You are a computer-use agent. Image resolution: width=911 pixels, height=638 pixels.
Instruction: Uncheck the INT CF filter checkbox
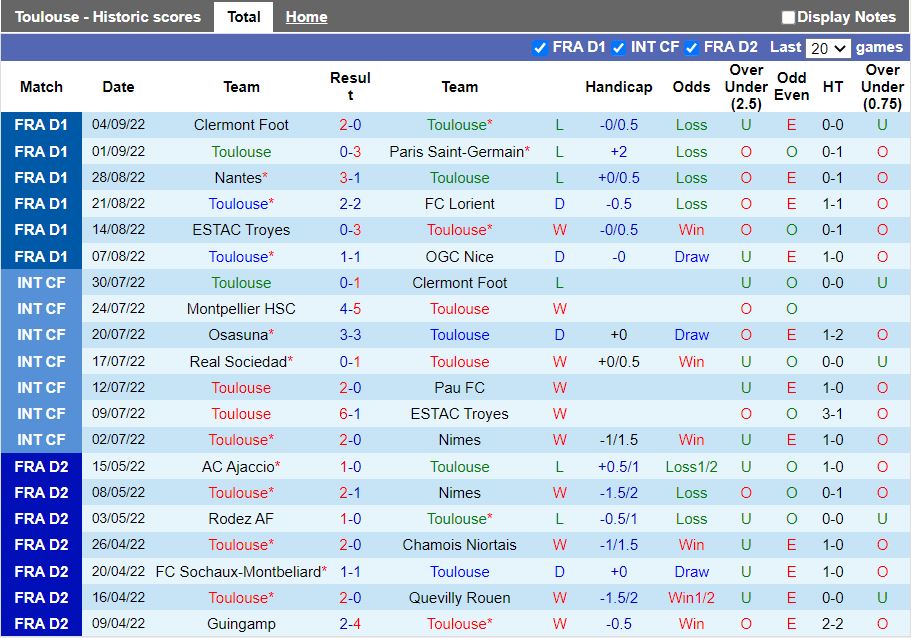[x=619, y=48]
